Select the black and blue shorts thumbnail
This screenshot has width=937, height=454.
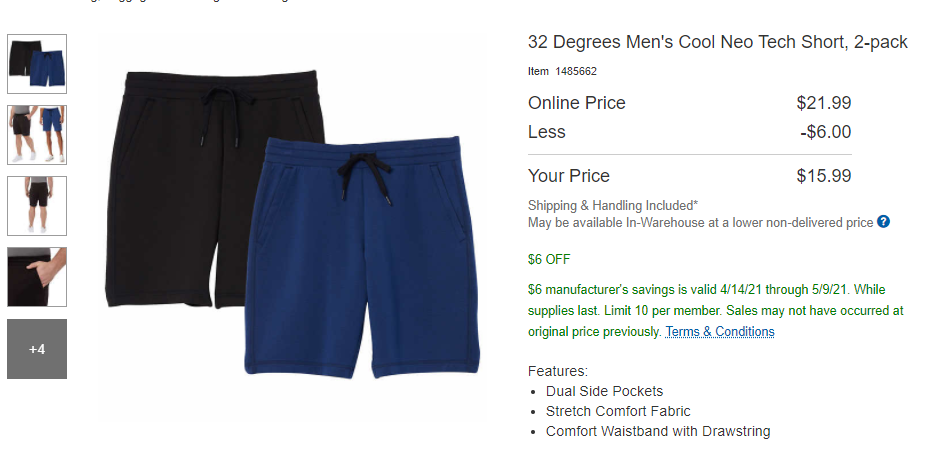[x=37, y=64]
